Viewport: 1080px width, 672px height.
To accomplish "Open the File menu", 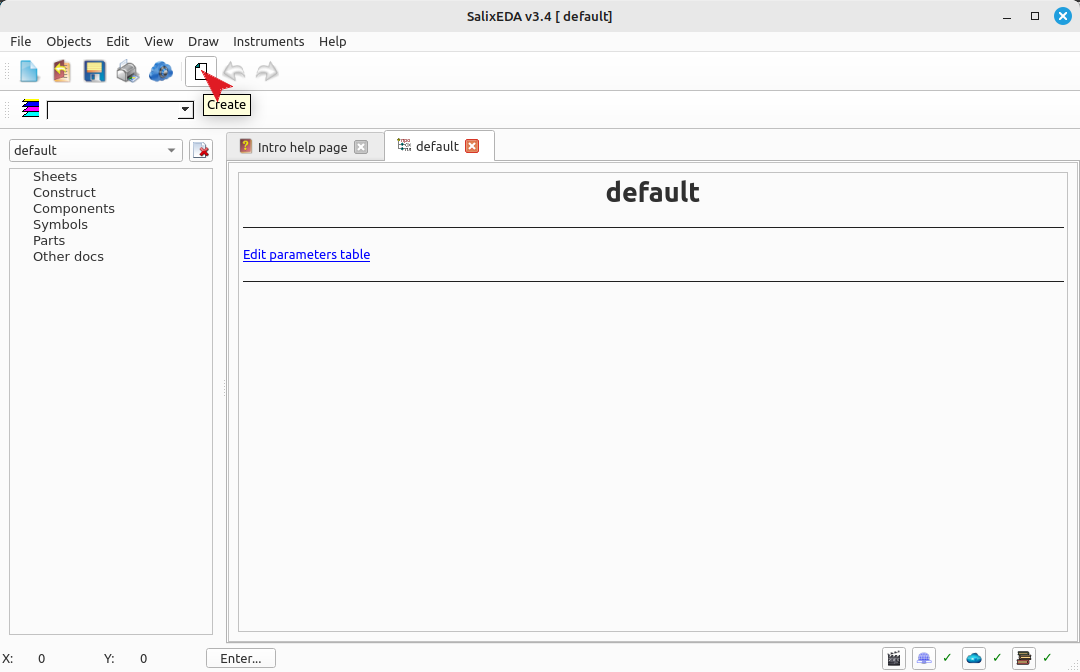I will (21, 41).
